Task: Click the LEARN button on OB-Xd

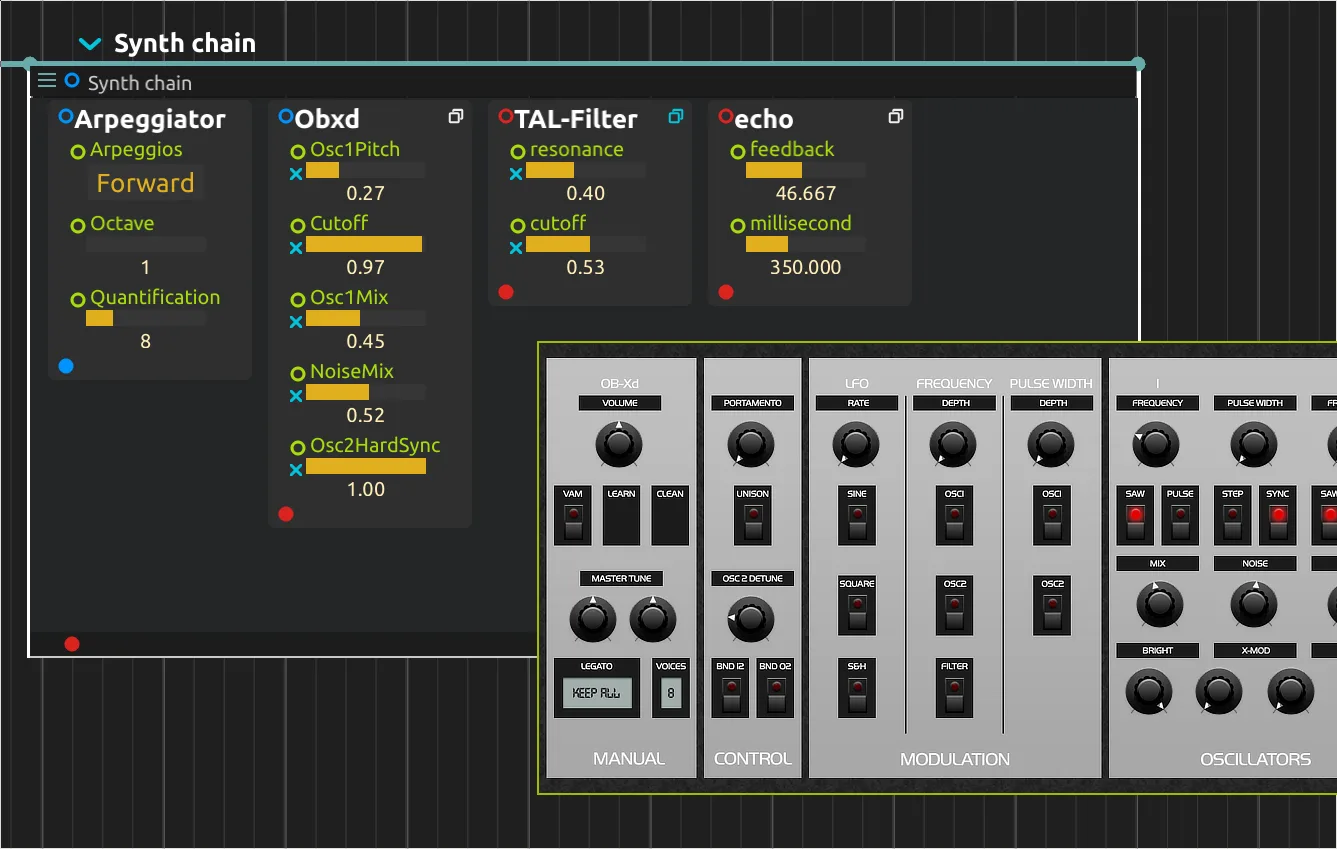Action: (621, 516)
